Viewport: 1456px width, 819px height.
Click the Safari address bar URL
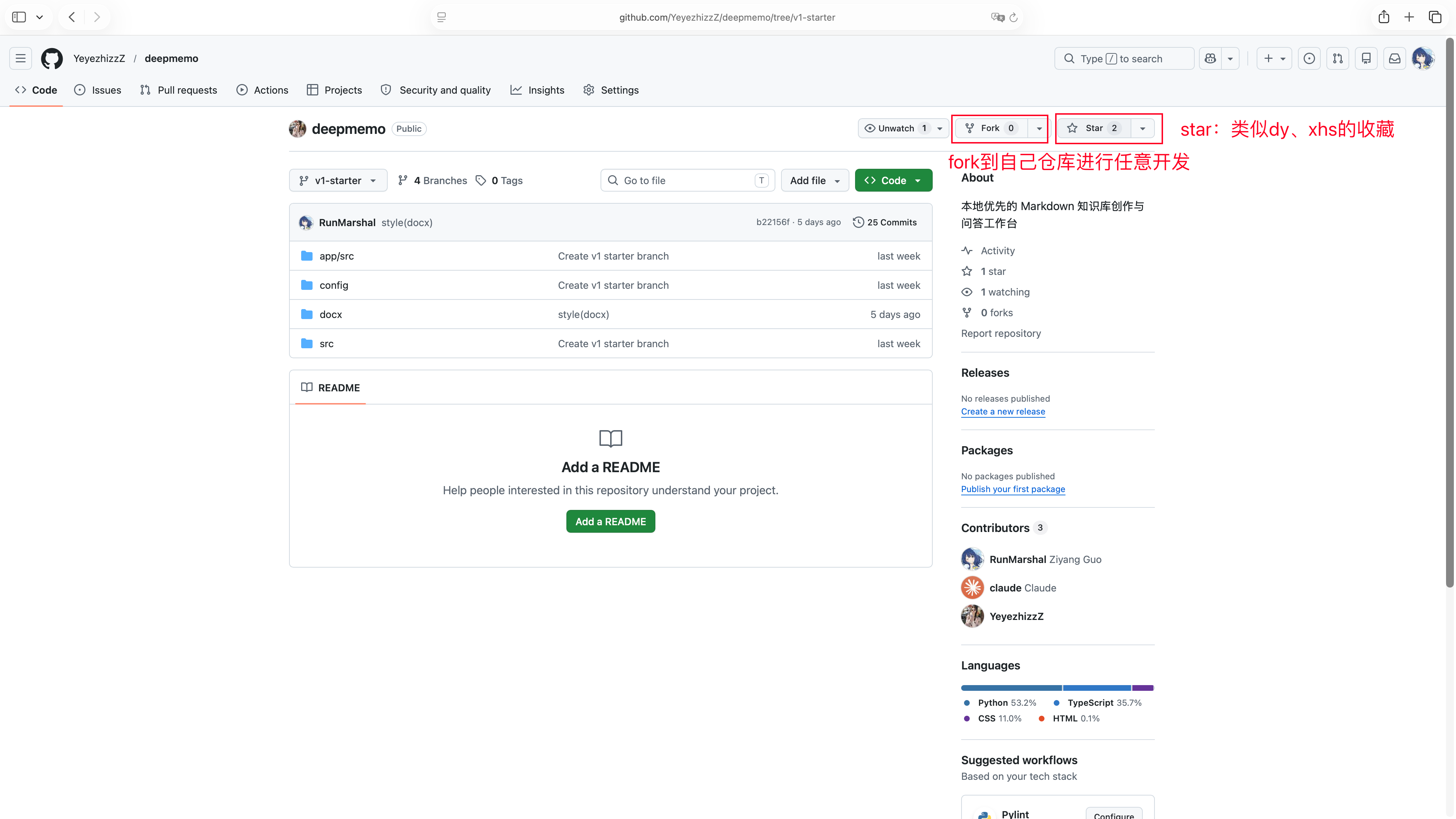[727, 17]
